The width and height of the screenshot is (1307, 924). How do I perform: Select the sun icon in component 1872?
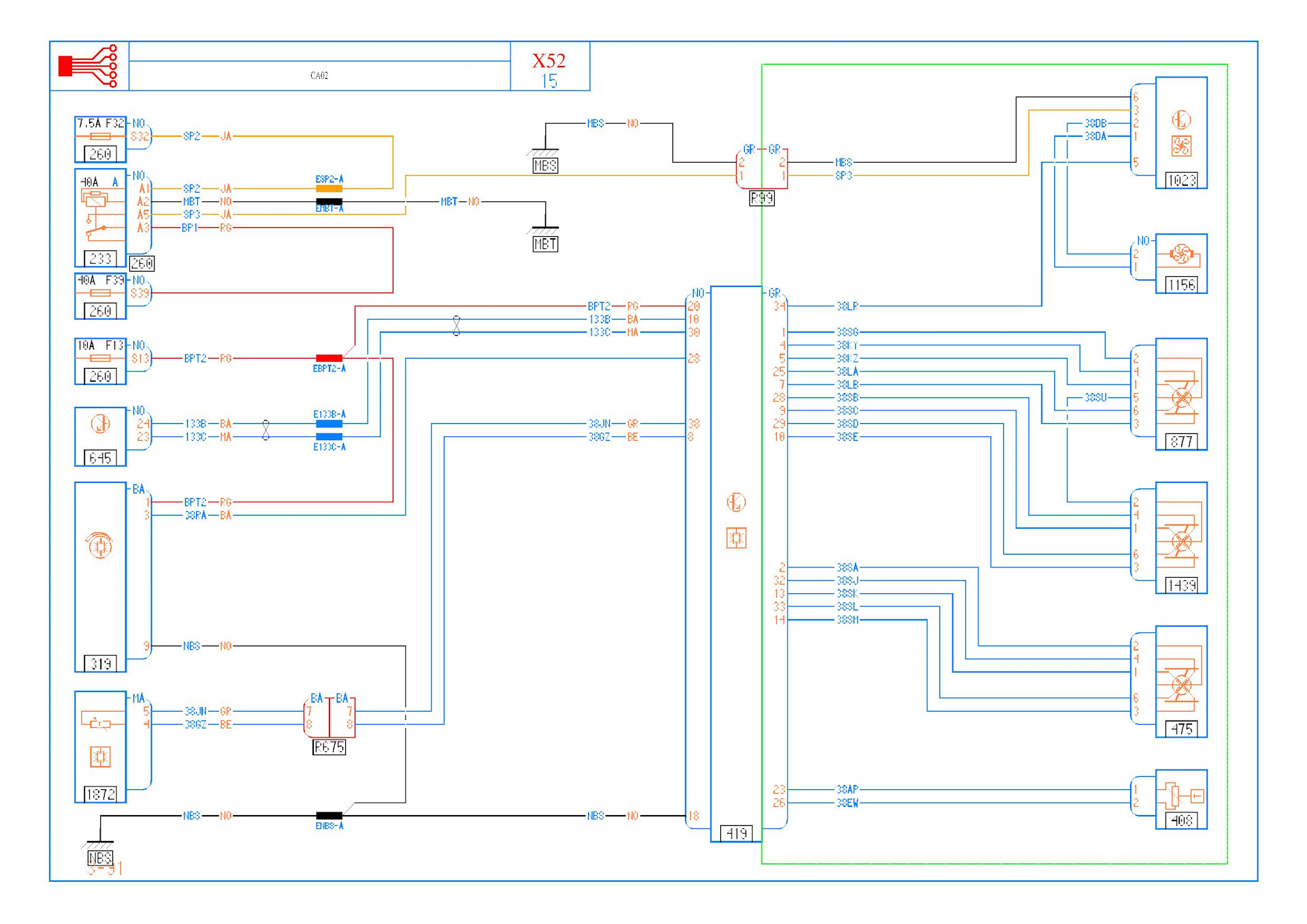click(100, 756)
